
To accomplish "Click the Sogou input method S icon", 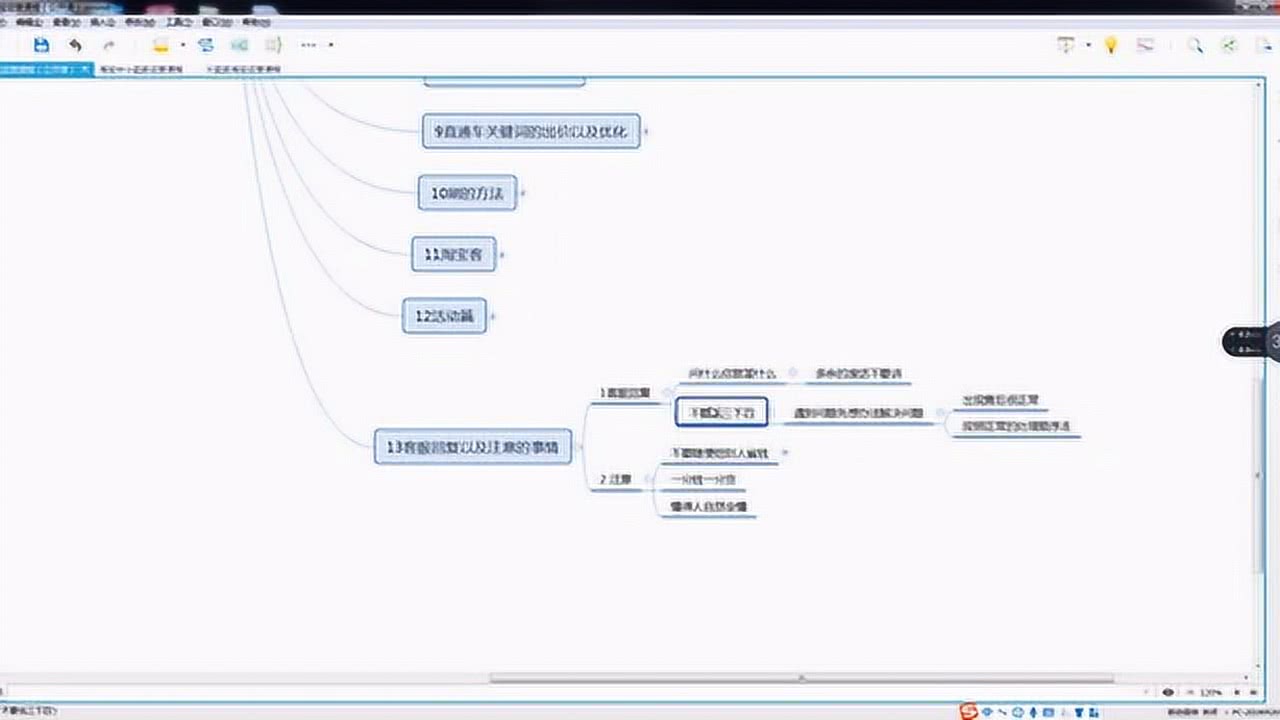I will point(968,711).
